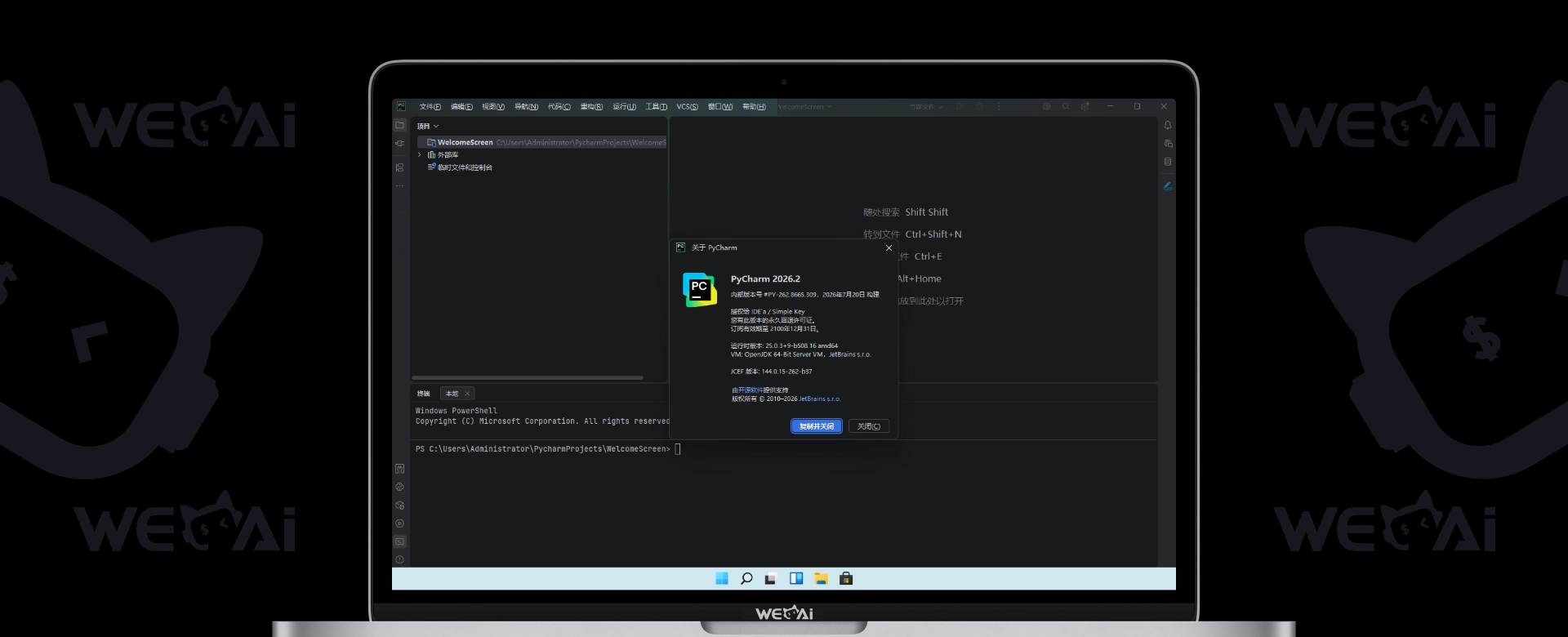Click the blue pen icon on right sidebar

(x=1168, y=185)
